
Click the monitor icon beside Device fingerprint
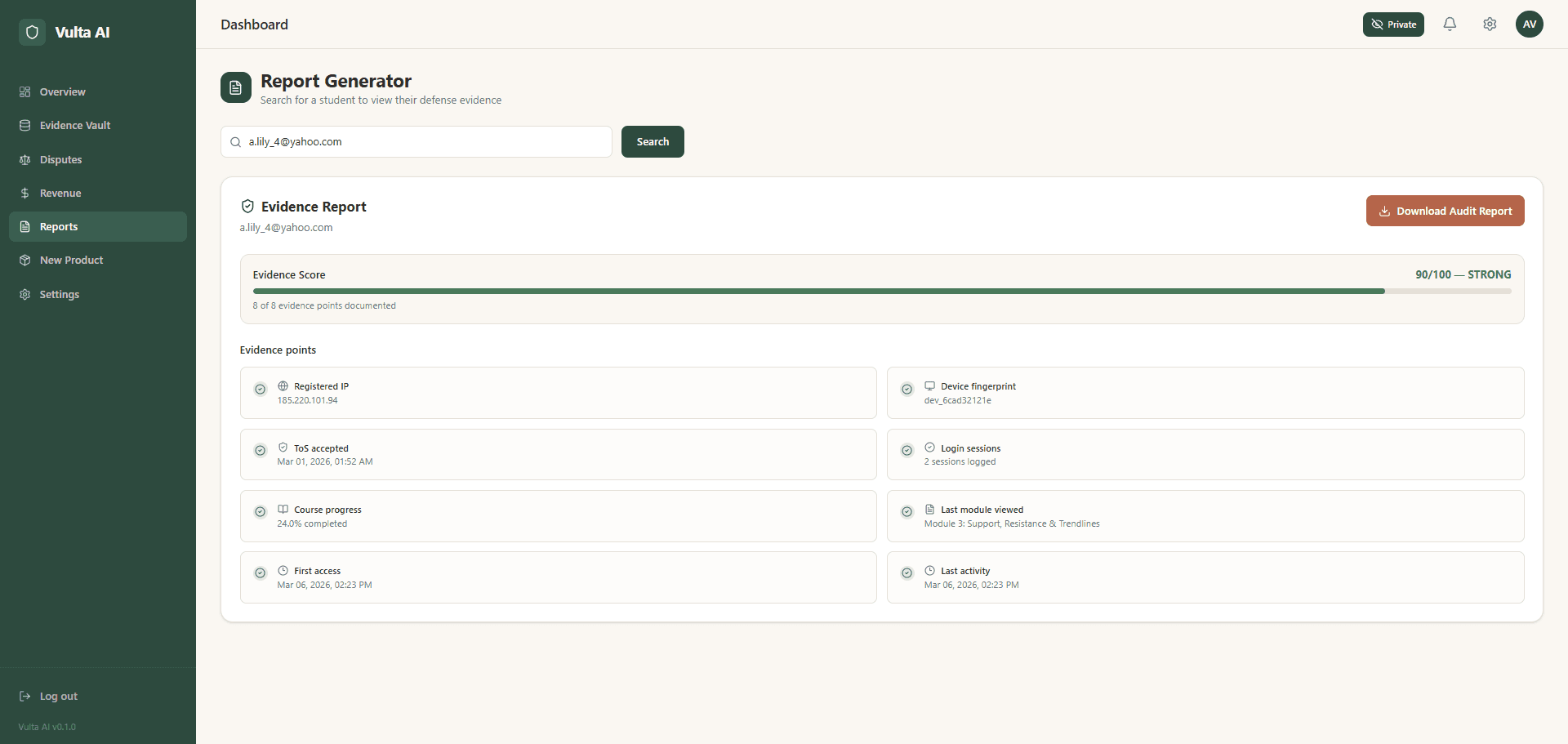point(929,386)
